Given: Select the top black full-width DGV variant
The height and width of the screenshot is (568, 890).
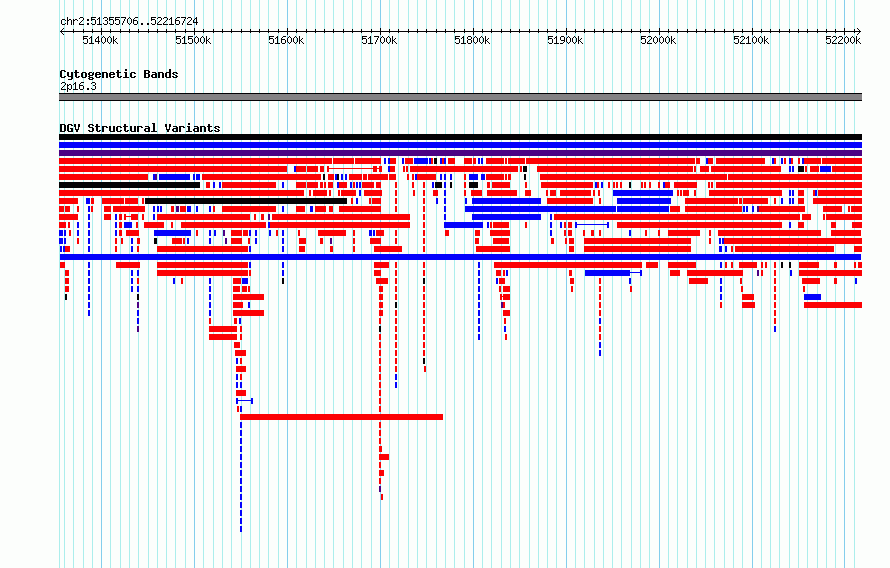Looking at the screenshot, I should click(x=460, y=137).
